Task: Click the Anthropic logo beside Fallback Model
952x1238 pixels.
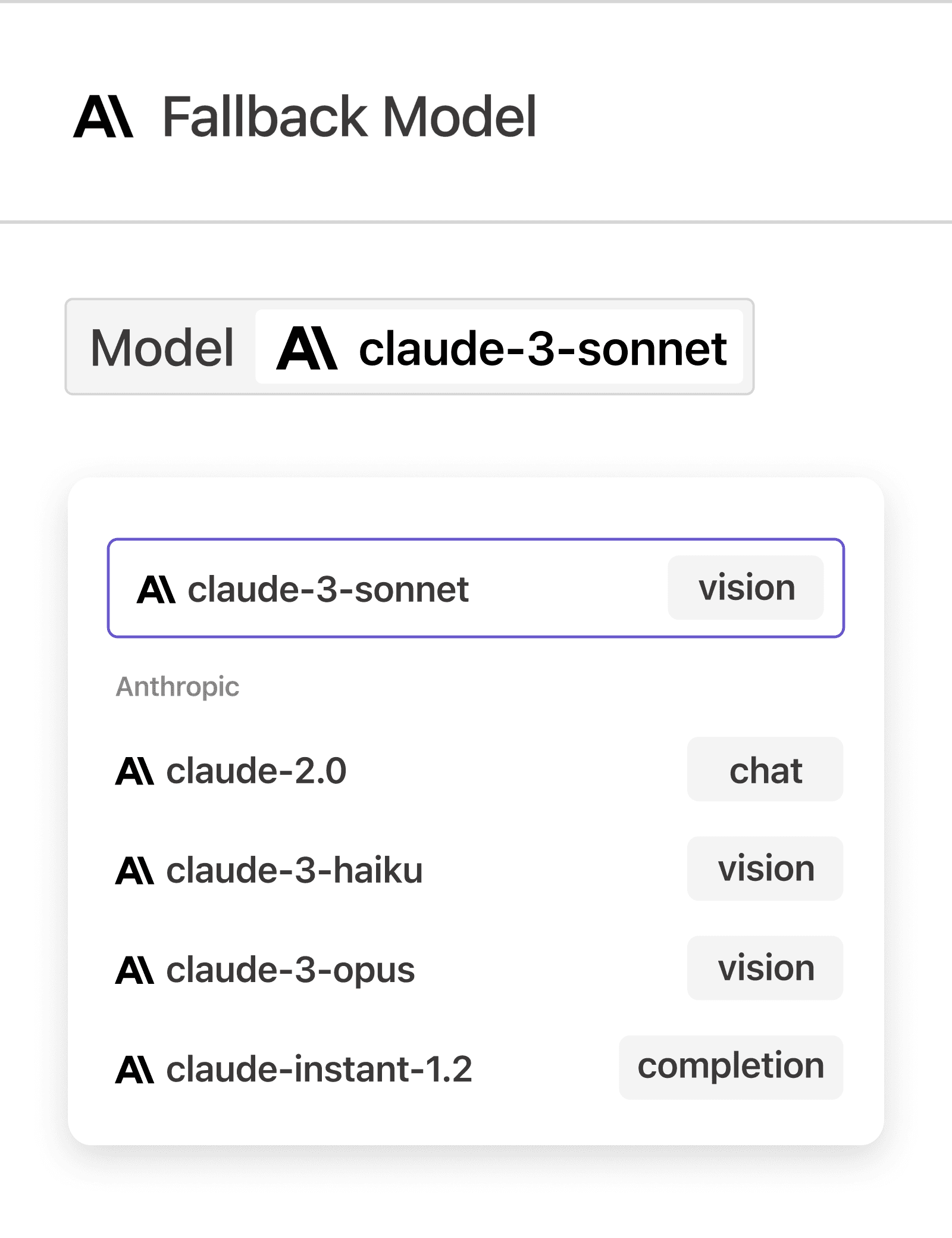Action: [103, 117]
